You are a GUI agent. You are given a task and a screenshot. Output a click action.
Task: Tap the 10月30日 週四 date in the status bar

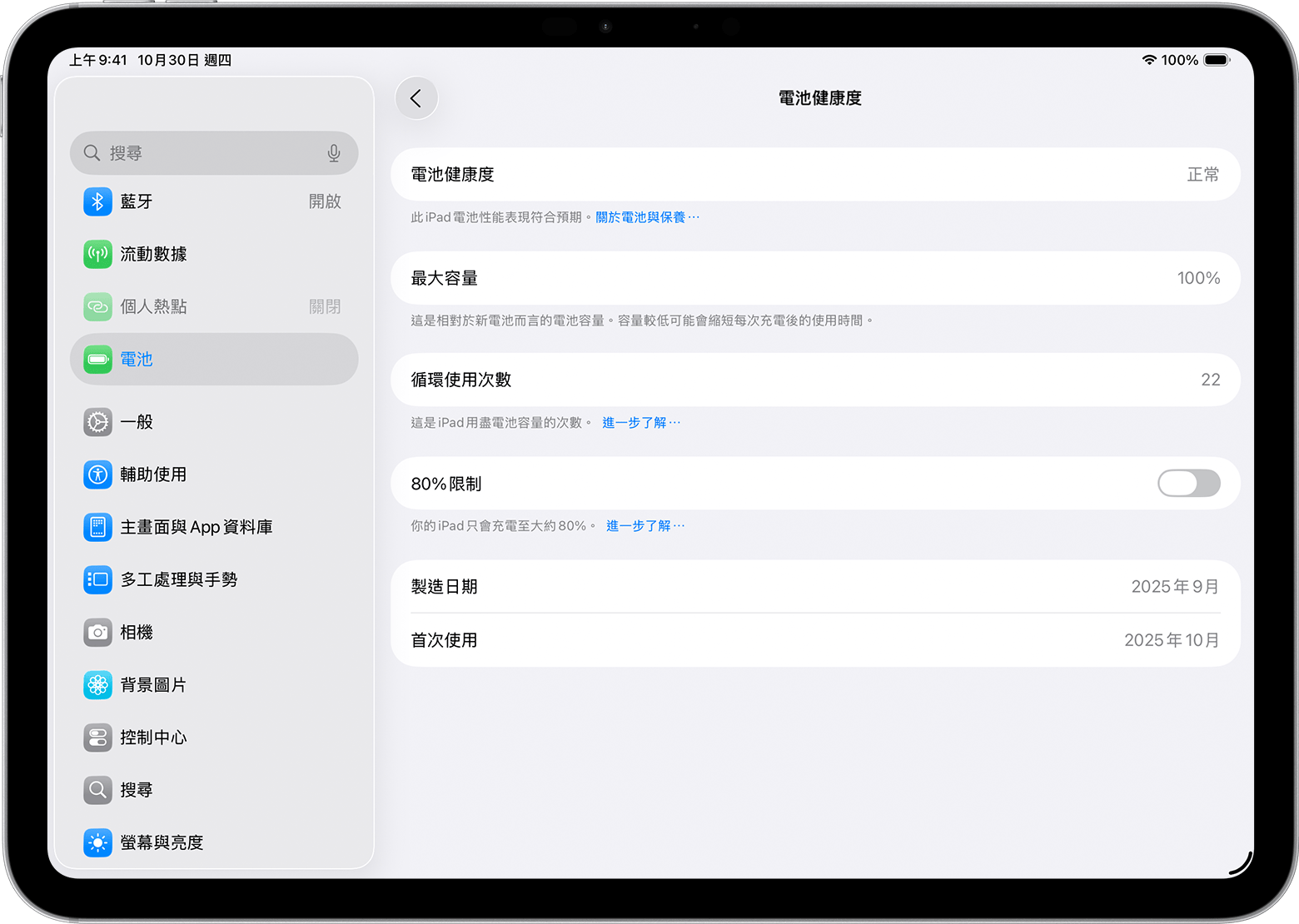[185, 60]
